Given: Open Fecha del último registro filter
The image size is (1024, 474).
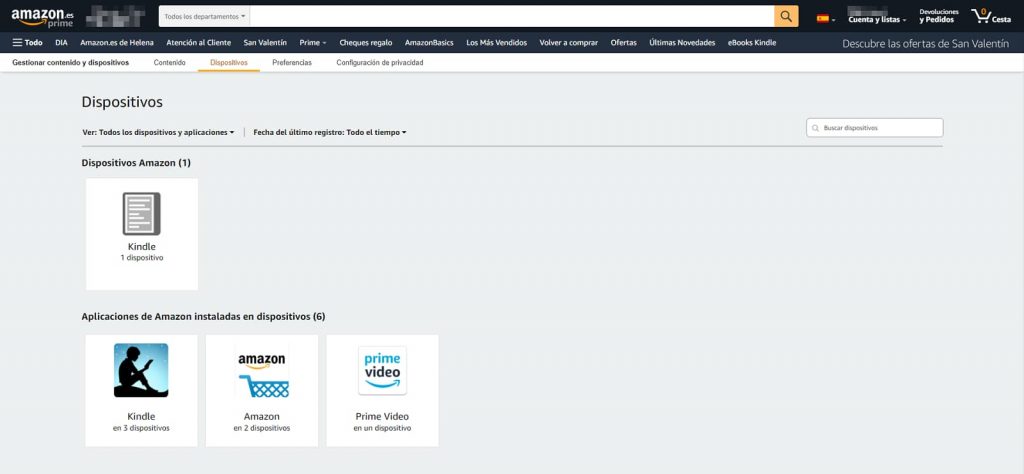Looking at the screenshot, I should [x=330, y=132].
